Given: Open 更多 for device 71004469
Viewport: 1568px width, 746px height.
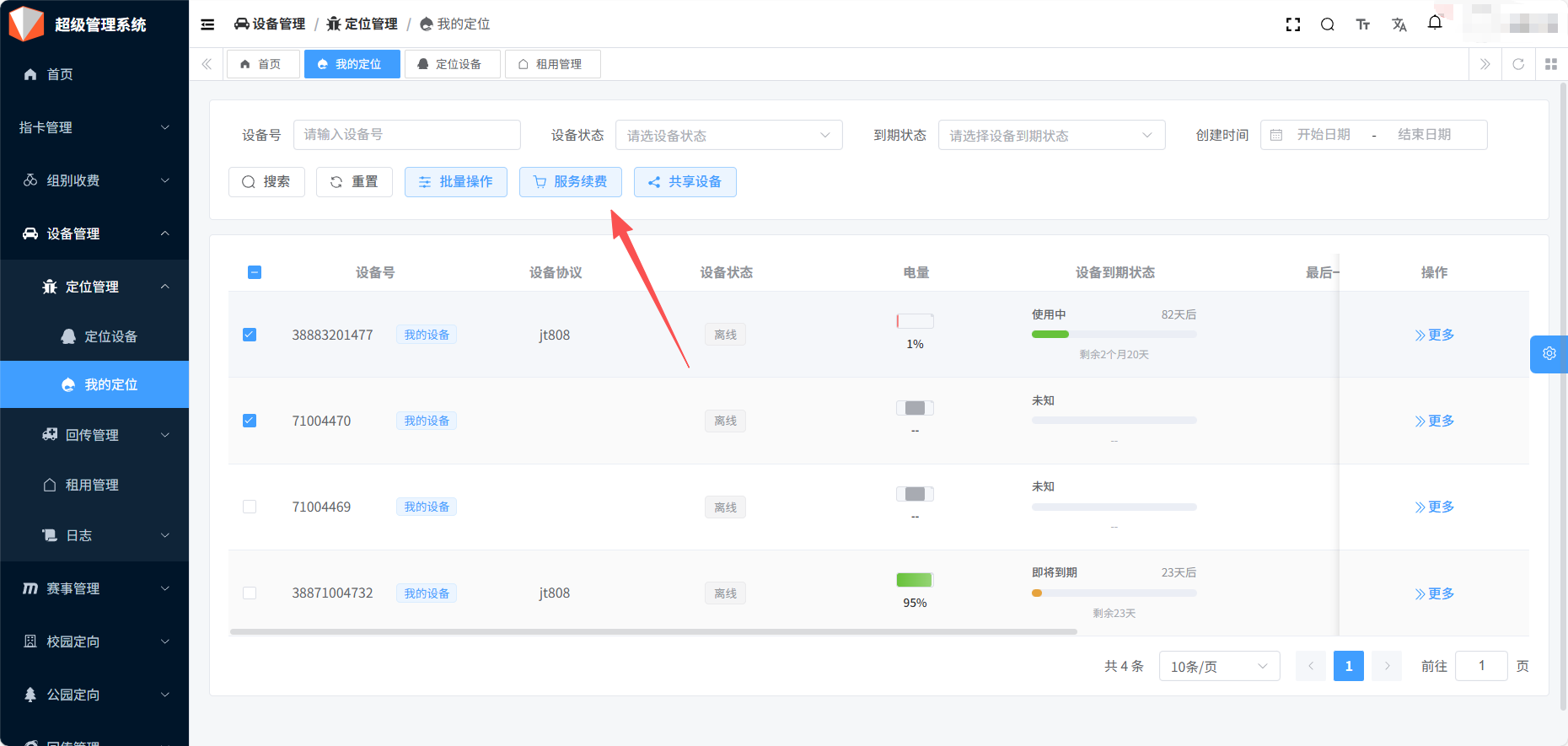Looking at the screenshot, I should [1434, 507].
